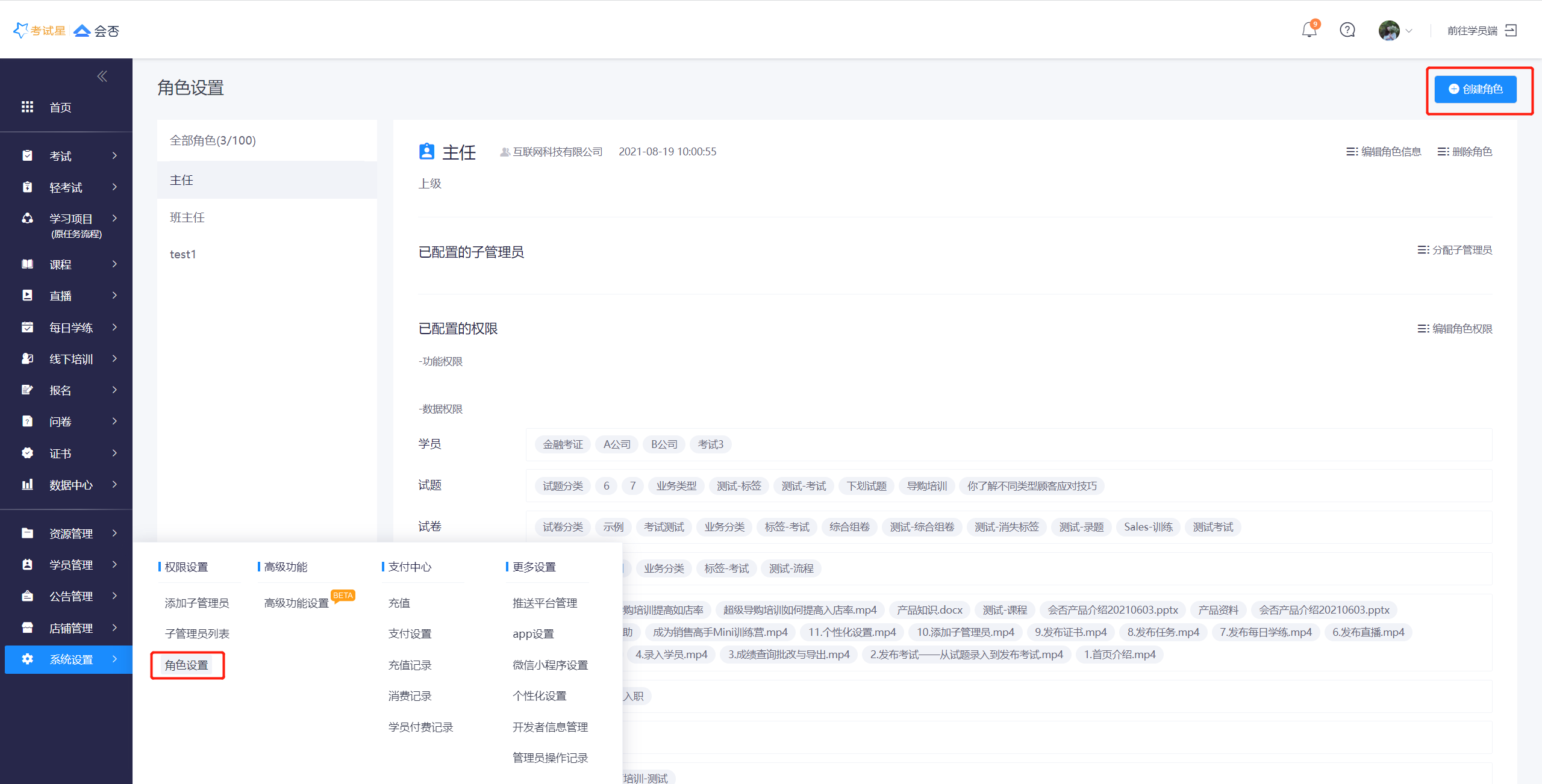Click the 系统设置 gear icon
1542x784 pixels.
pos(27,659)
